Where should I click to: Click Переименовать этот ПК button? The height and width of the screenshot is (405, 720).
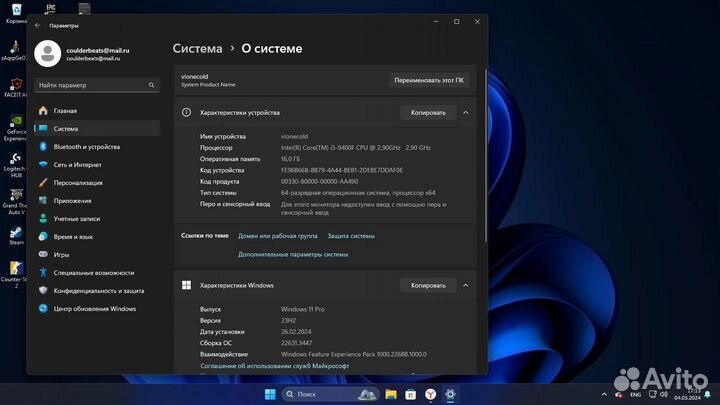(x=429, y=80)
